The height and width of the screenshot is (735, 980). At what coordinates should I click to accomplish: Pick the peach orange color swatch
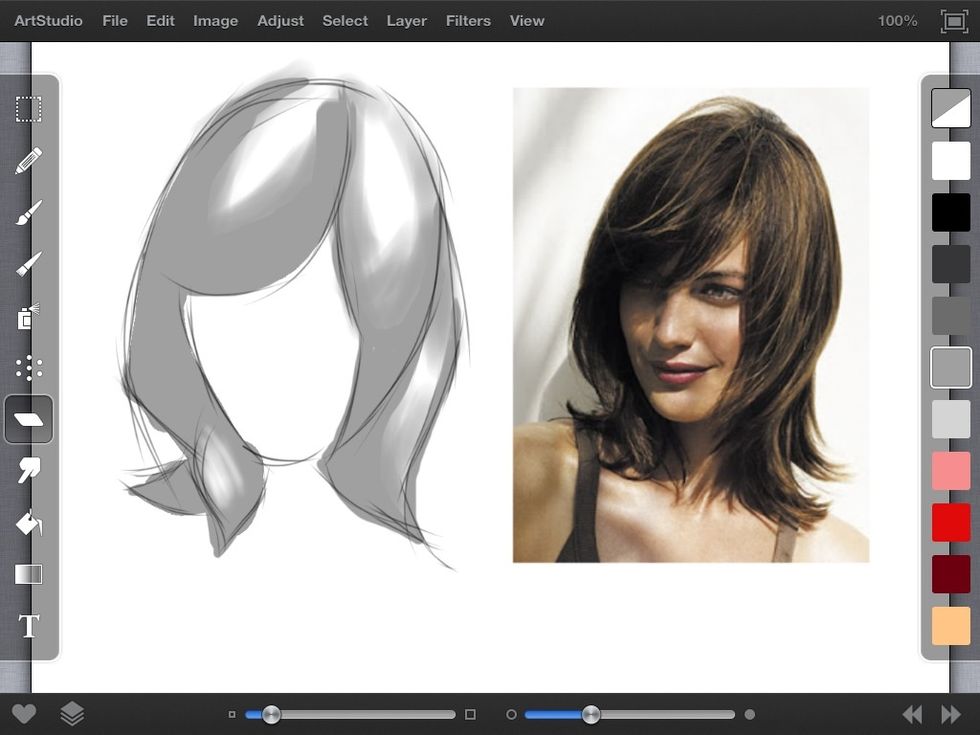(x=951, y=626)
